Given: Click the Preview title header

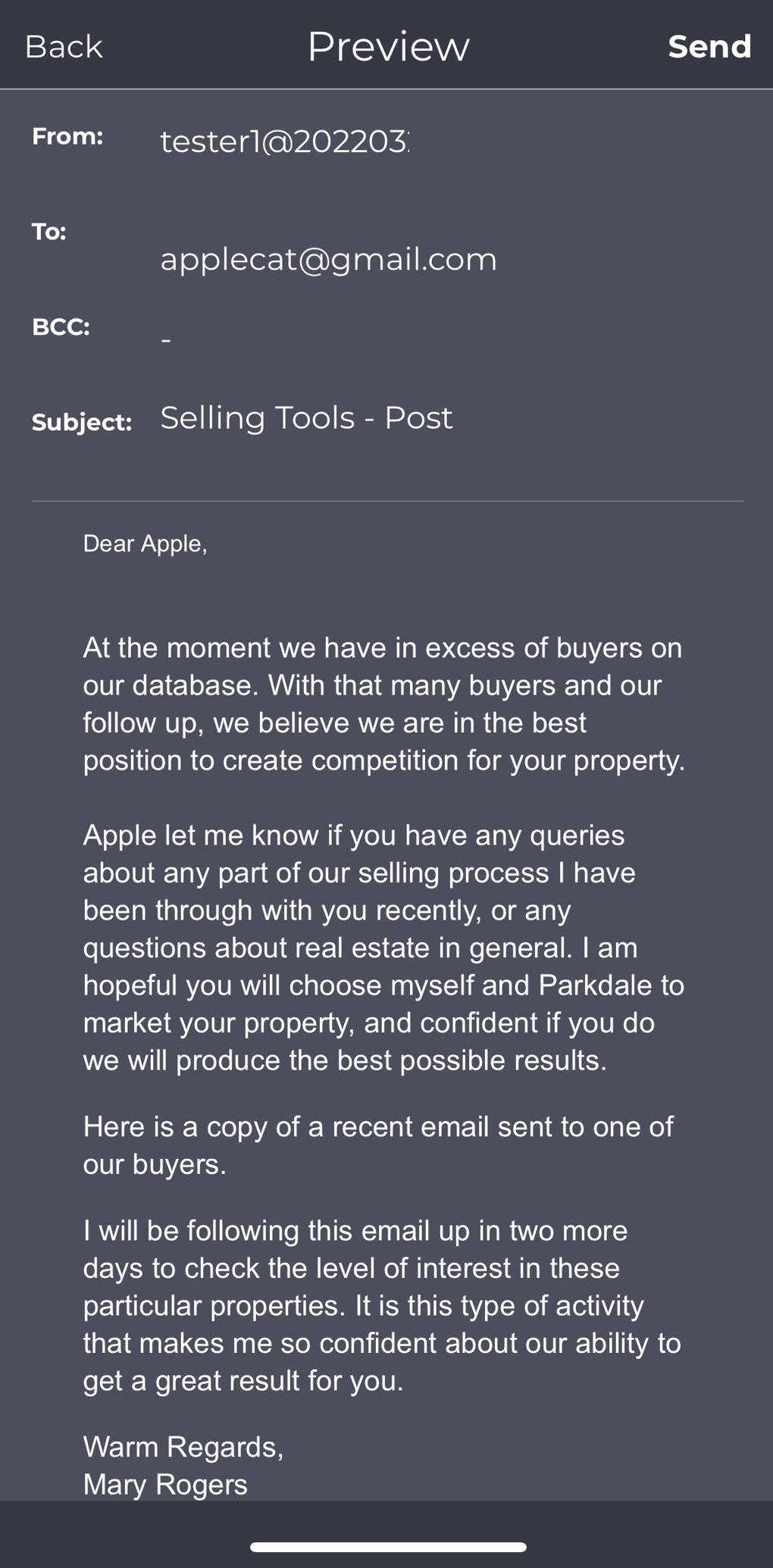Looking at the screenshot, I should [388, 46].
